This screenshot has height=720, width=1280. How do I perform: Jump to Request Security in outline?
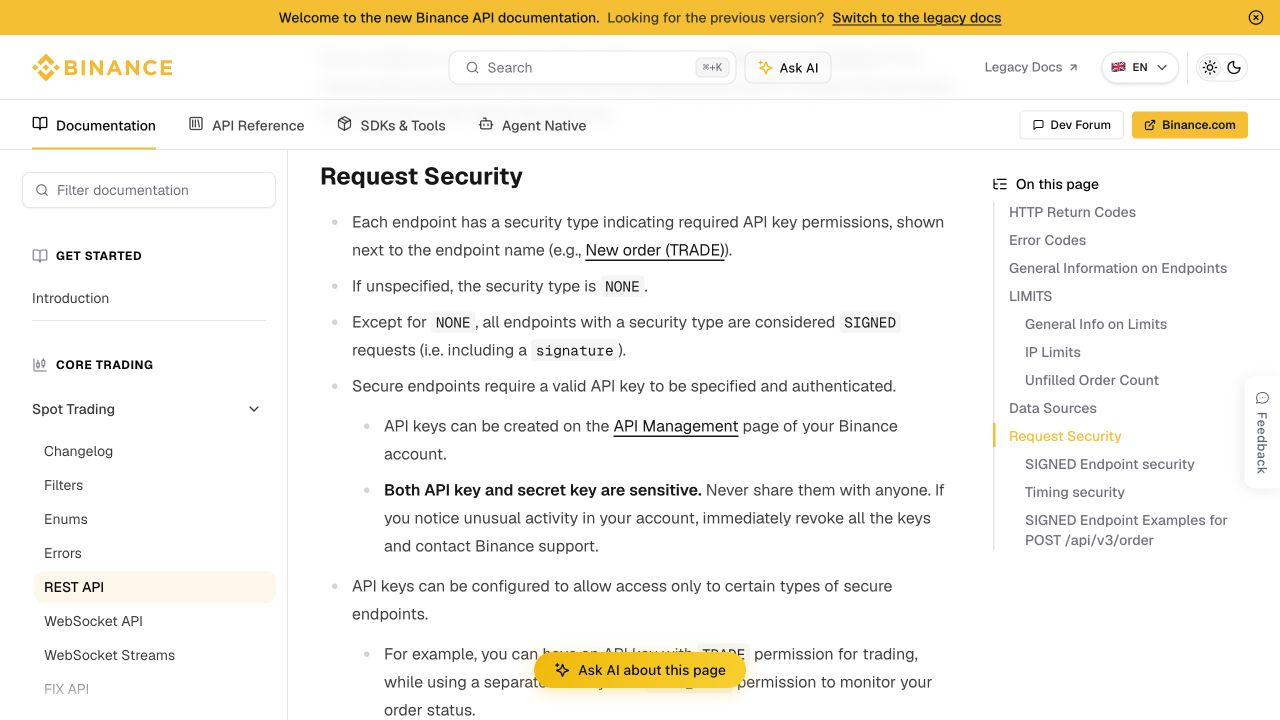point(1065,436)
